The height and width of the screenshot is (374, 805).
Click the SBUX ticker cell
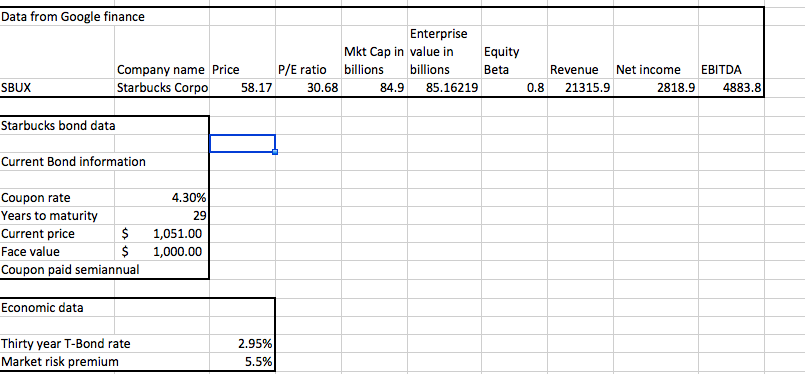pos(57,87)
